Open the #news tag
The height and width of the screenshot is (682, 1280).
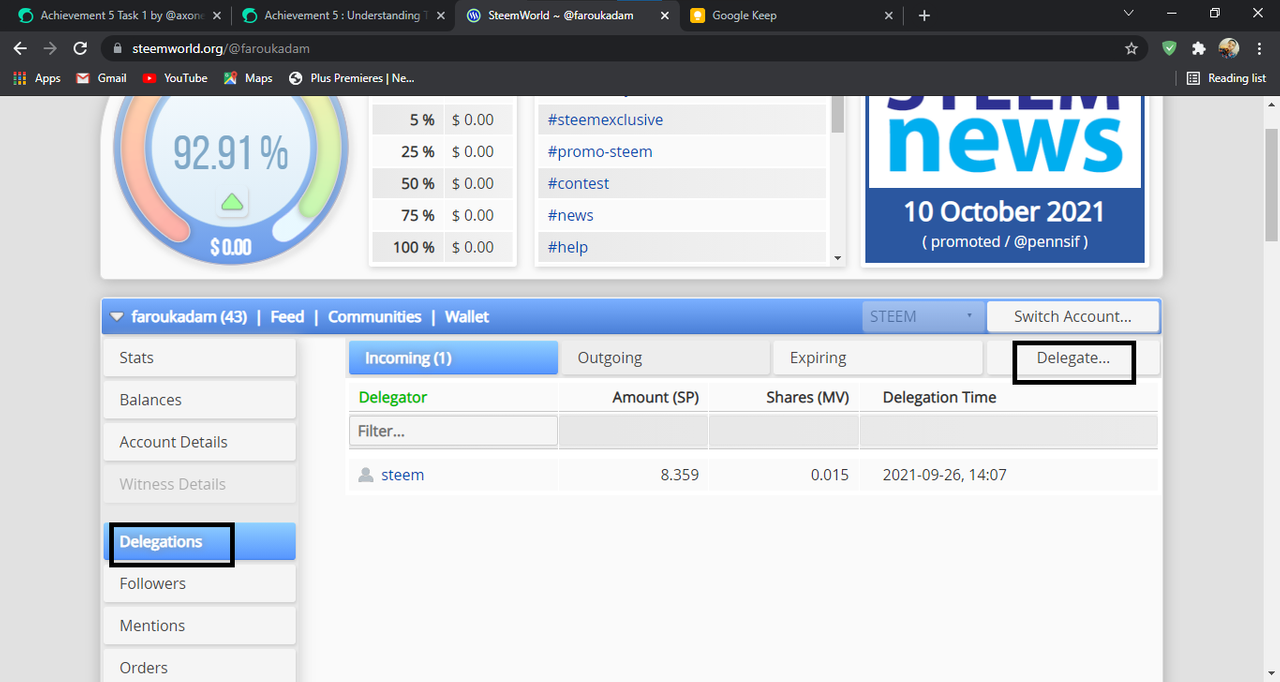tap(571, 216)
